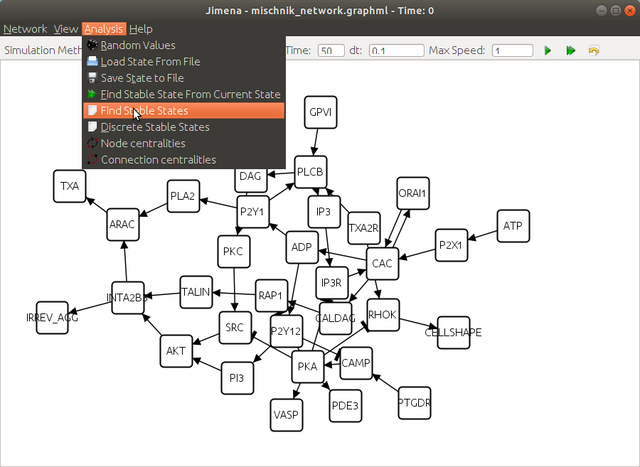
Task: Click the Connection centralities circular icon
Action: [93, 159]
